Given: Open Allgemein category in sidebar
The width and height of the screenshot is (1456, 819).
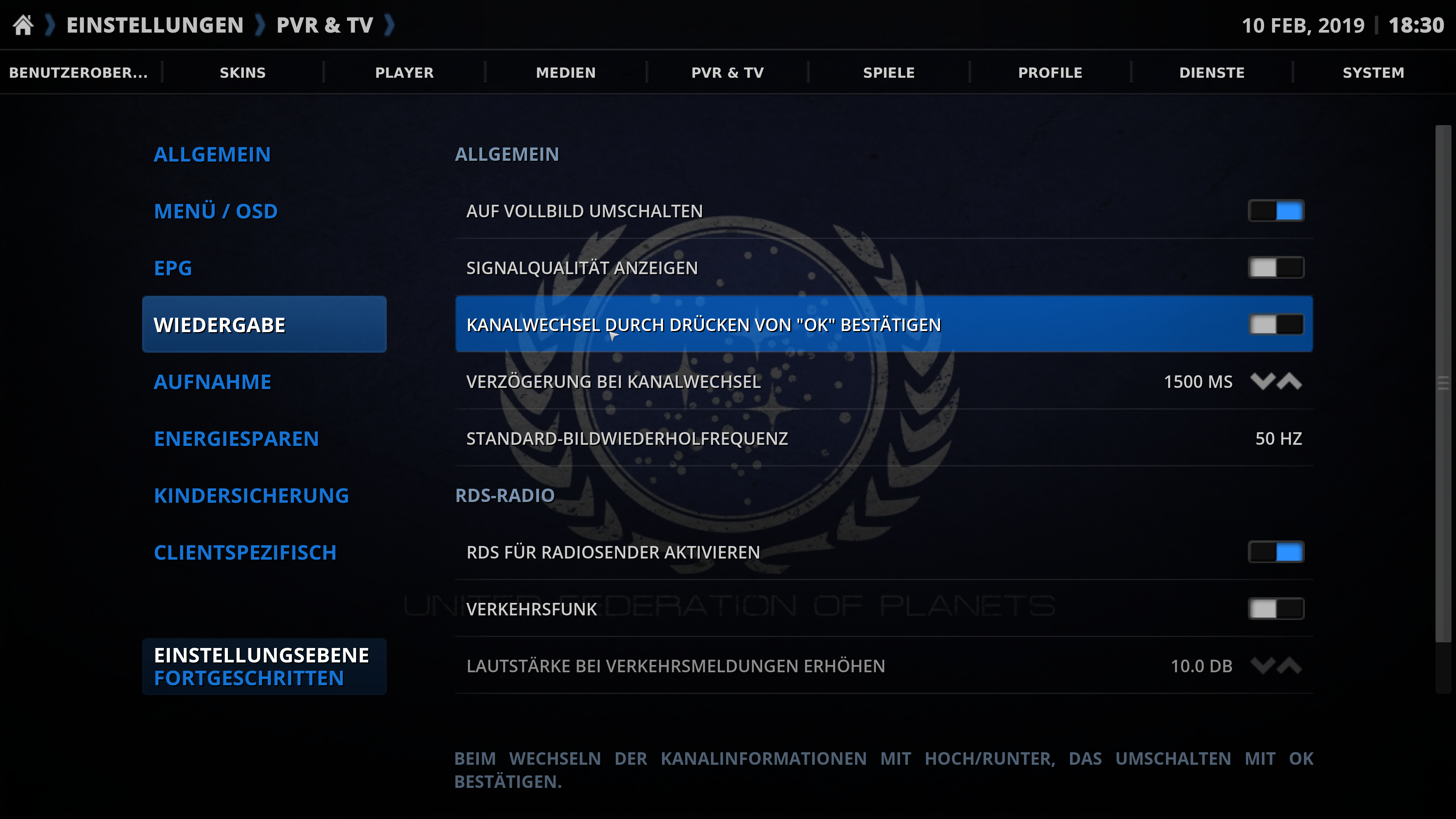Looking at the screenshot, I should click(x=264, y=154).
